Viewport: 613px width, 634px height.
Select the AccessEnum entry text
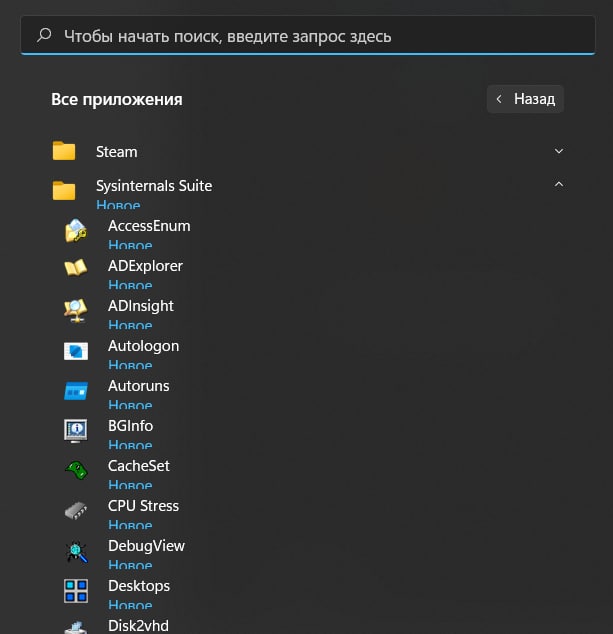pos(149,226)
